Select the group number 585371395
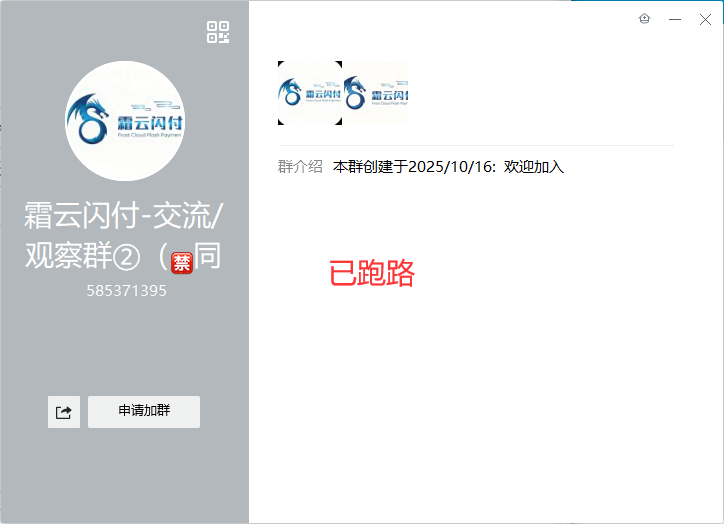724x524 pixels. 126,292
